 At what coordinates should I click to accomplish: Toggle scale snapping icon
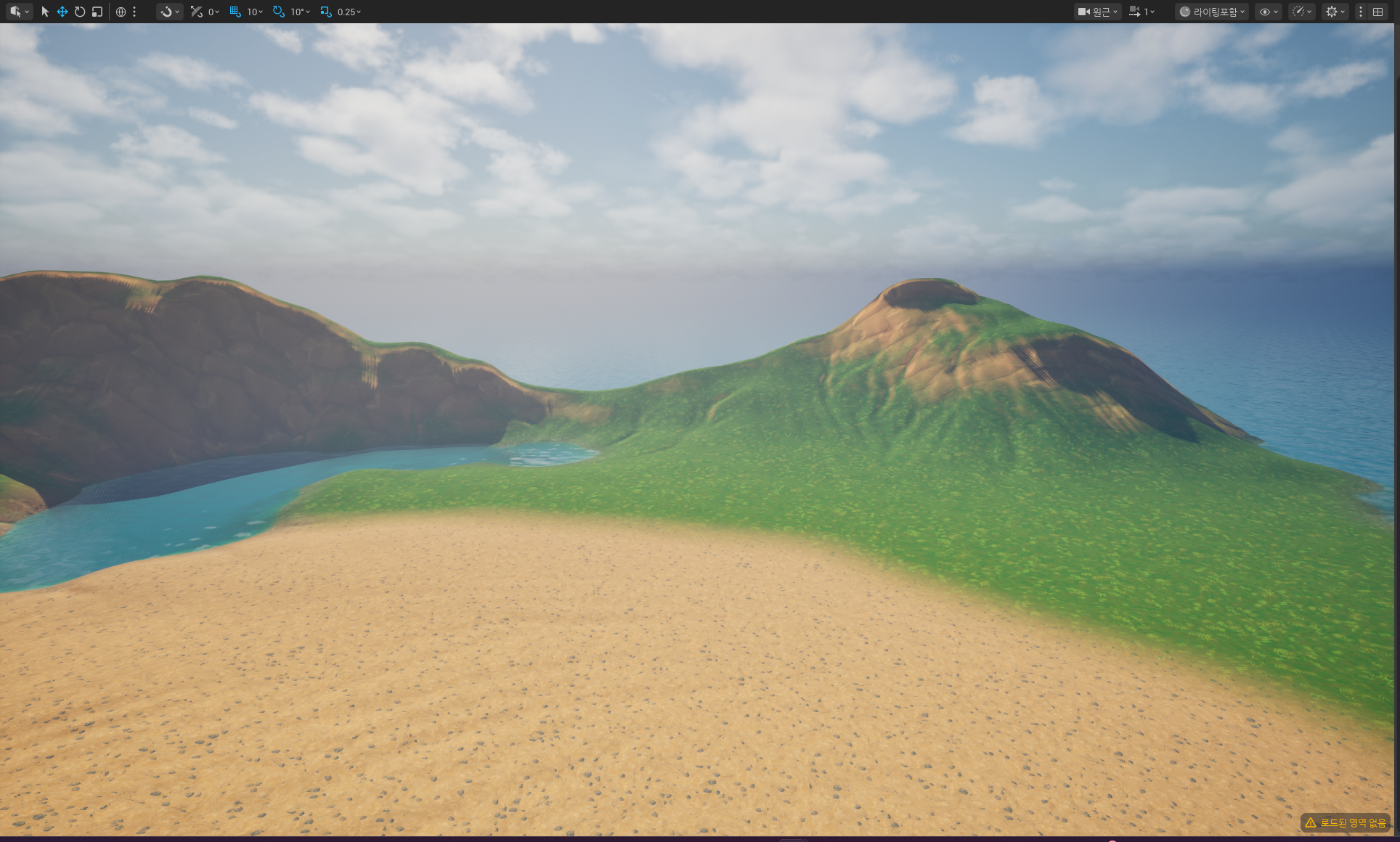(326, 12)
